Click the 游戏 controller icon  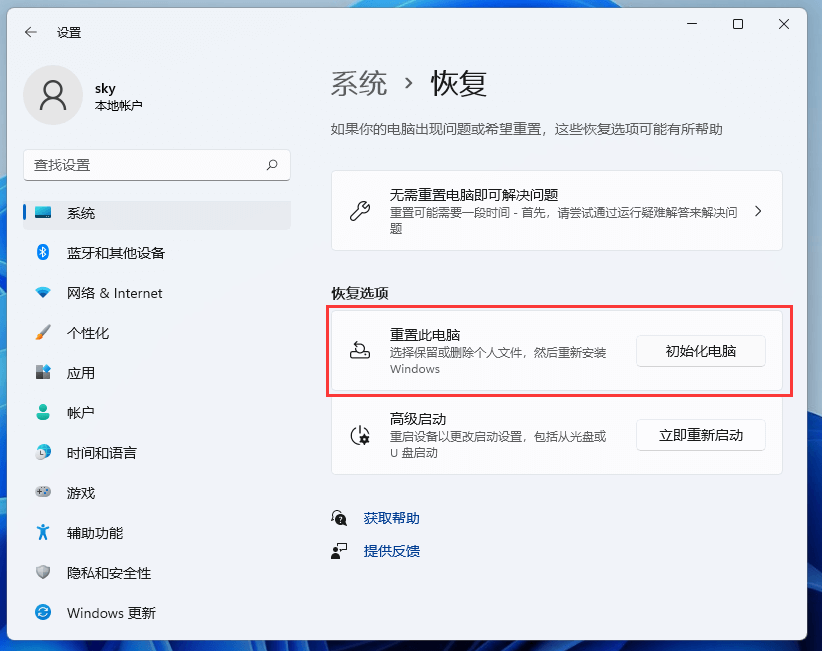(x=42, y=493)
